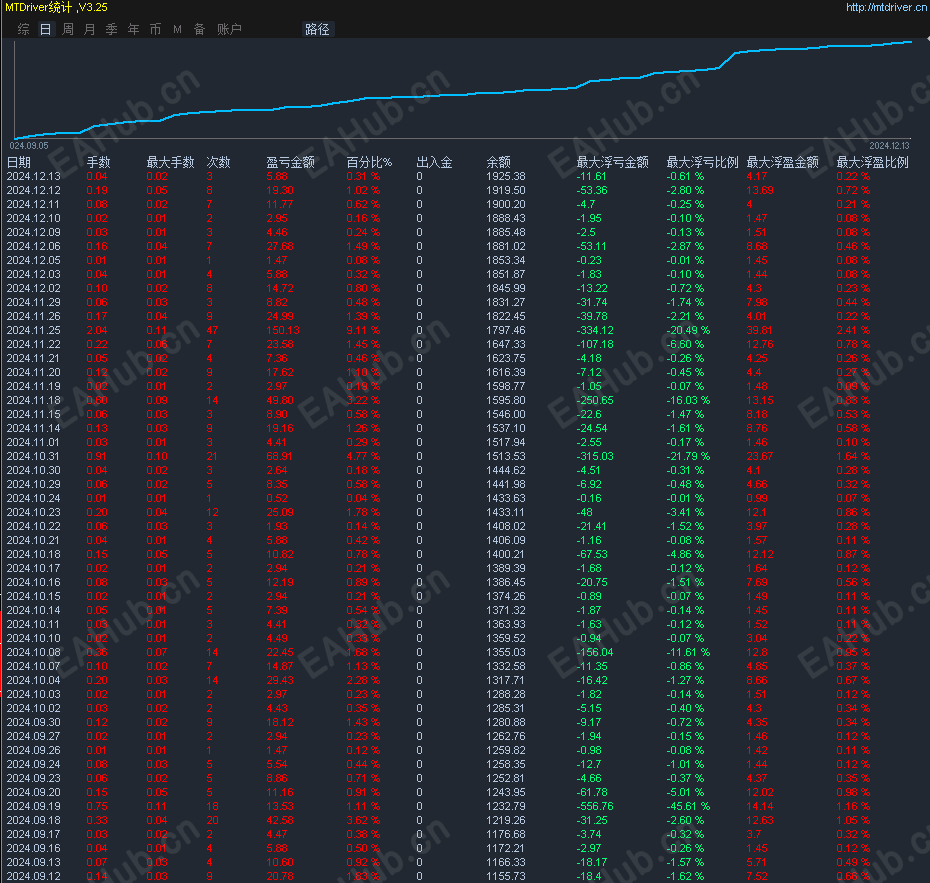
Task: Switch to the 月 monthly tab
Action: tap(89, 29)
